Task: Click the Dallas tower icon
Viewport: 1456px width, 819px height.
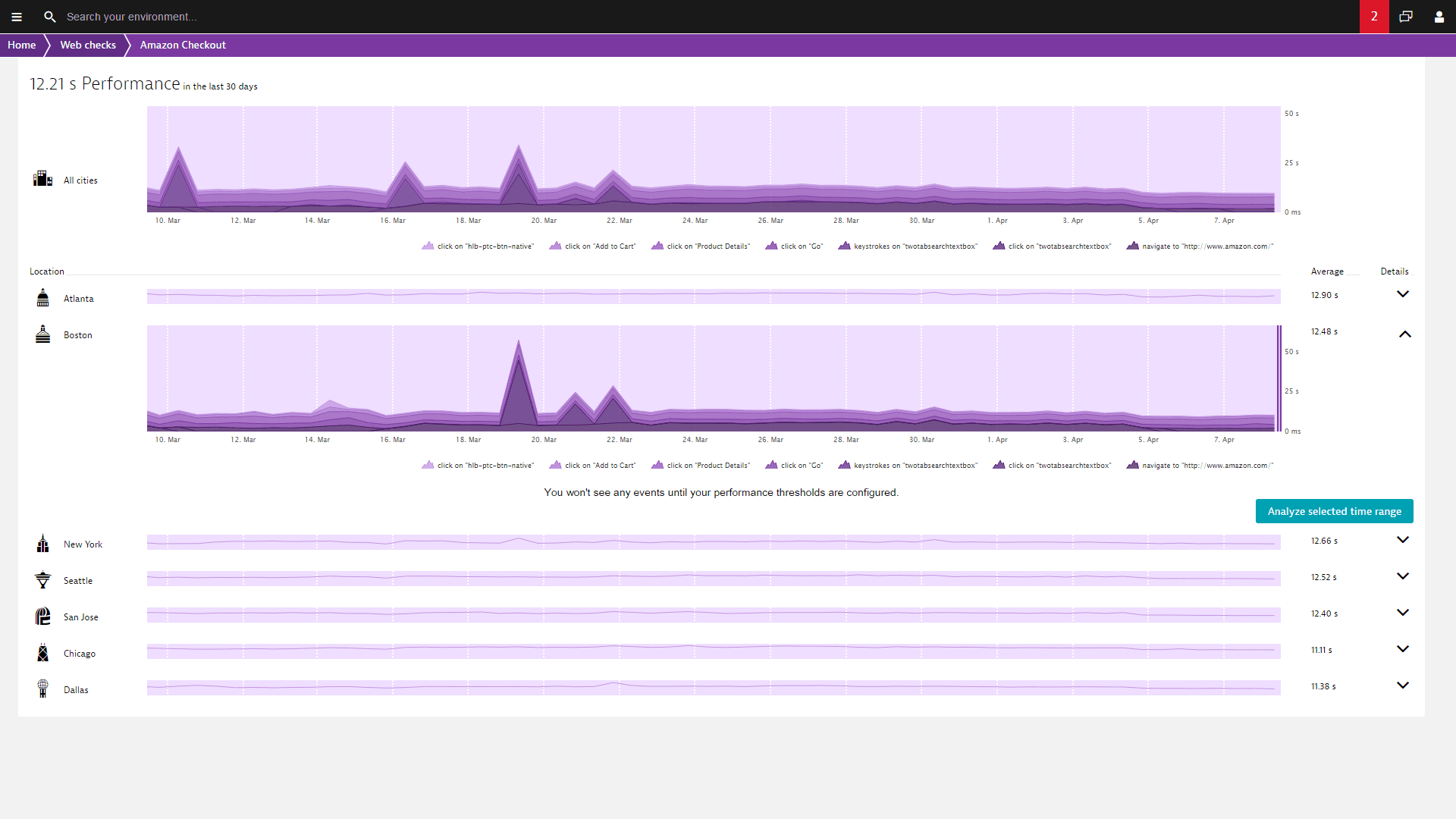Action: pyautogui.click(x=43, y=689)
